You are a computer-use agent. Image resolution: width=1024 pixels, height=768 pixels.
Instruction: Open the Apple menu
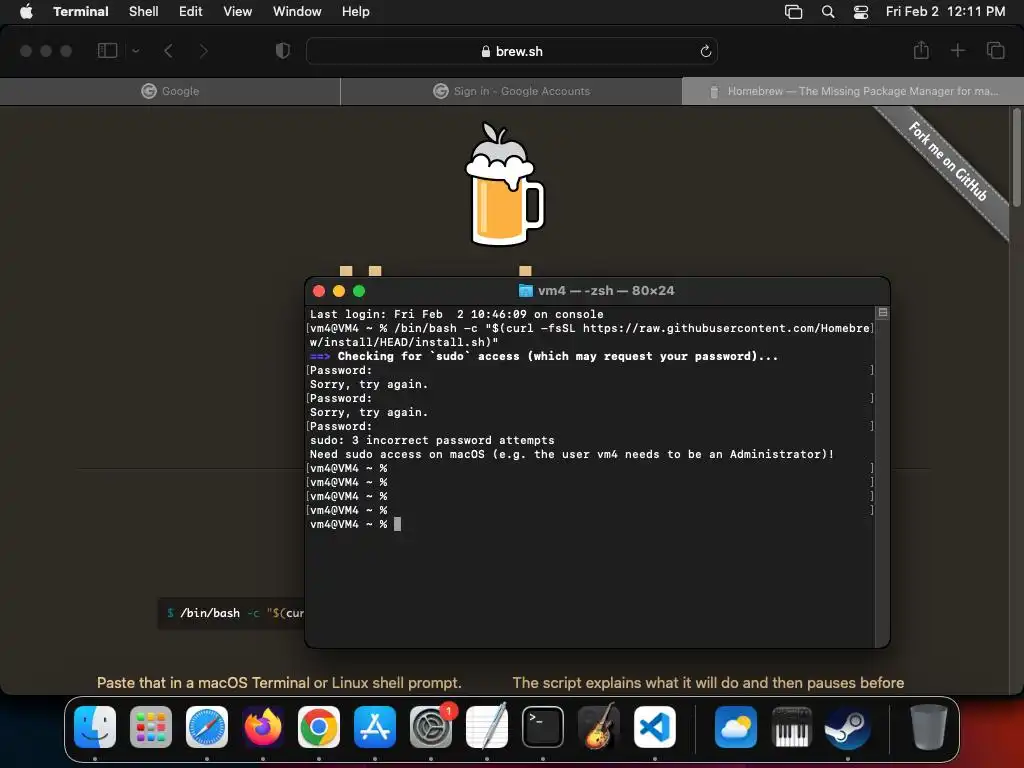coord(26,11)
